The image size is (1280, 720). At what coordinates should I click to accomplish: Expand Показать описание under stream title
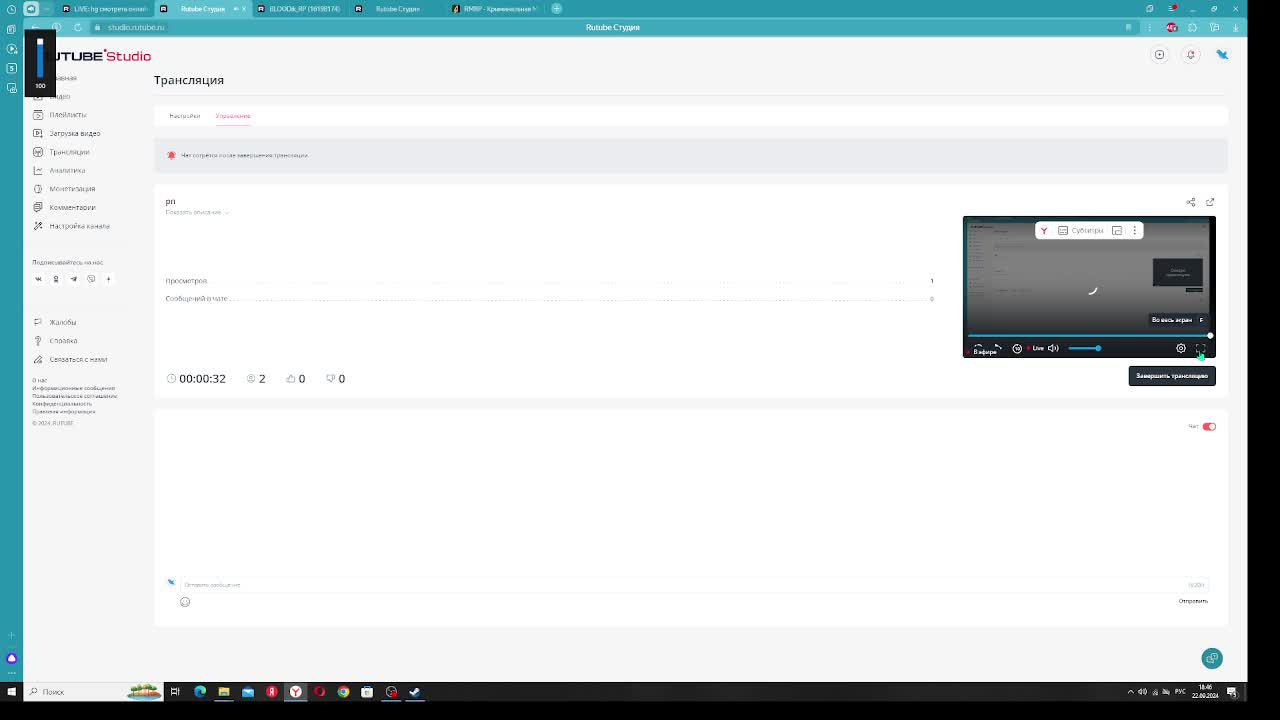coord(197,212)
